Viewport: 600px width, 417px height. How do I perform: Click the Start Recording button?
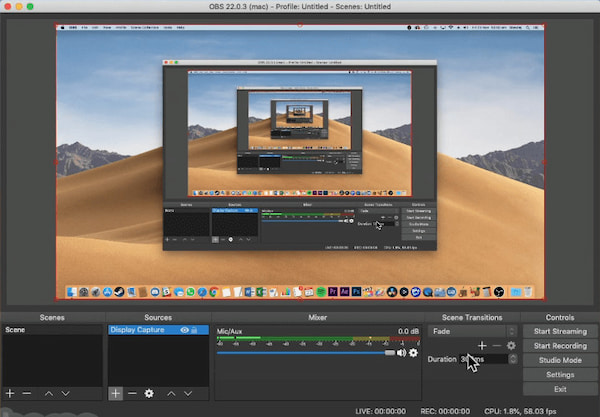coord(559,345)
